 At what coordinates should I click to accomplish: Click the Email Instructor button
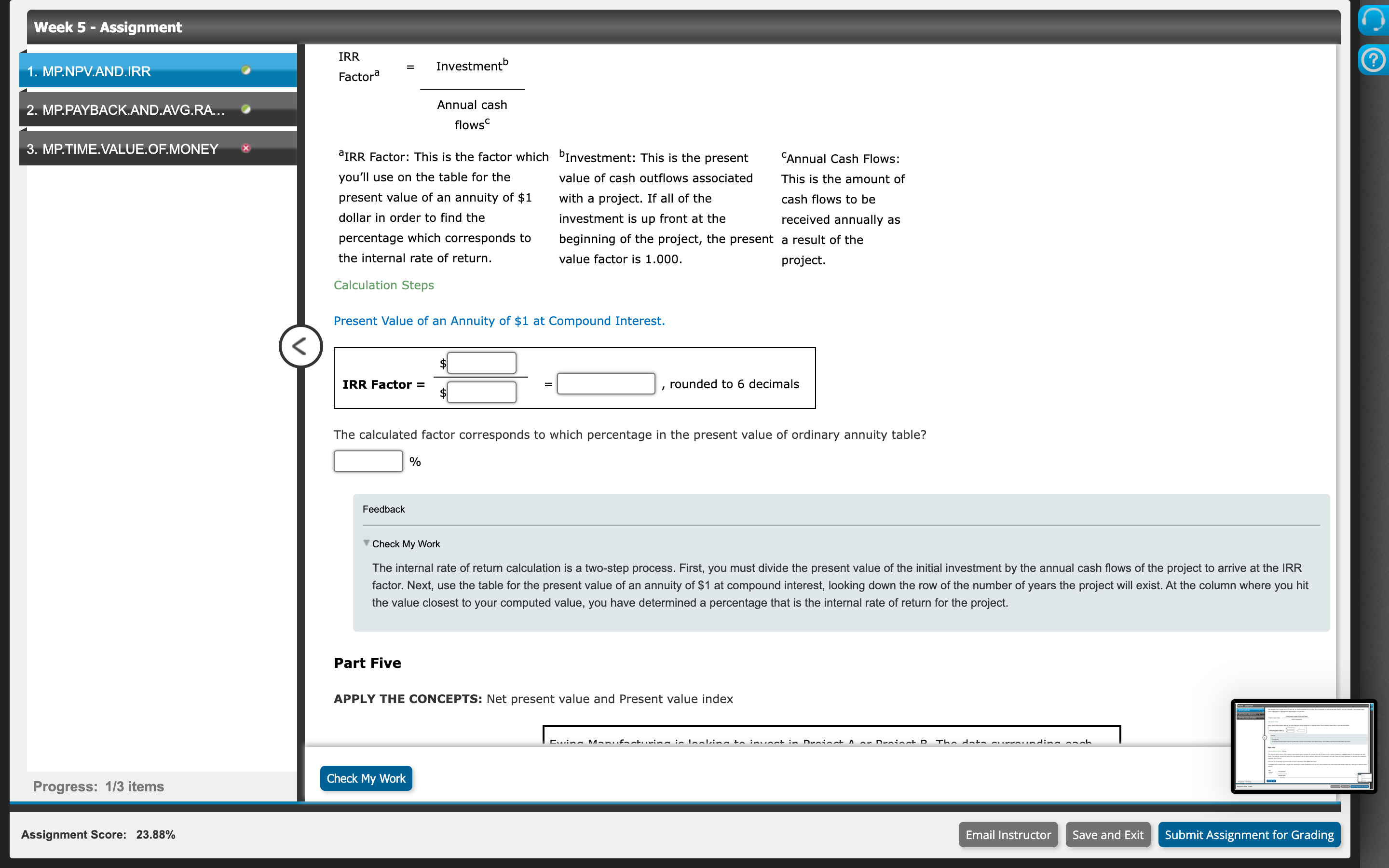point(1008,834)
